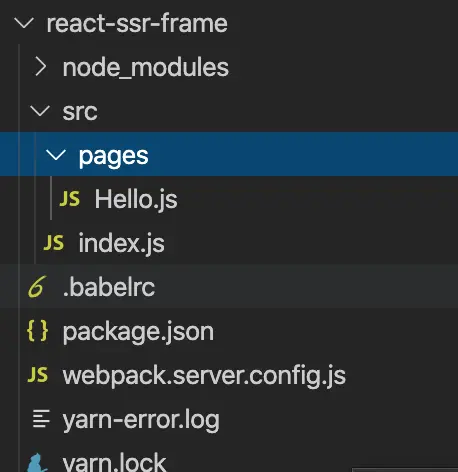
Task: Open package.json in the explorer
Action: 138,332
